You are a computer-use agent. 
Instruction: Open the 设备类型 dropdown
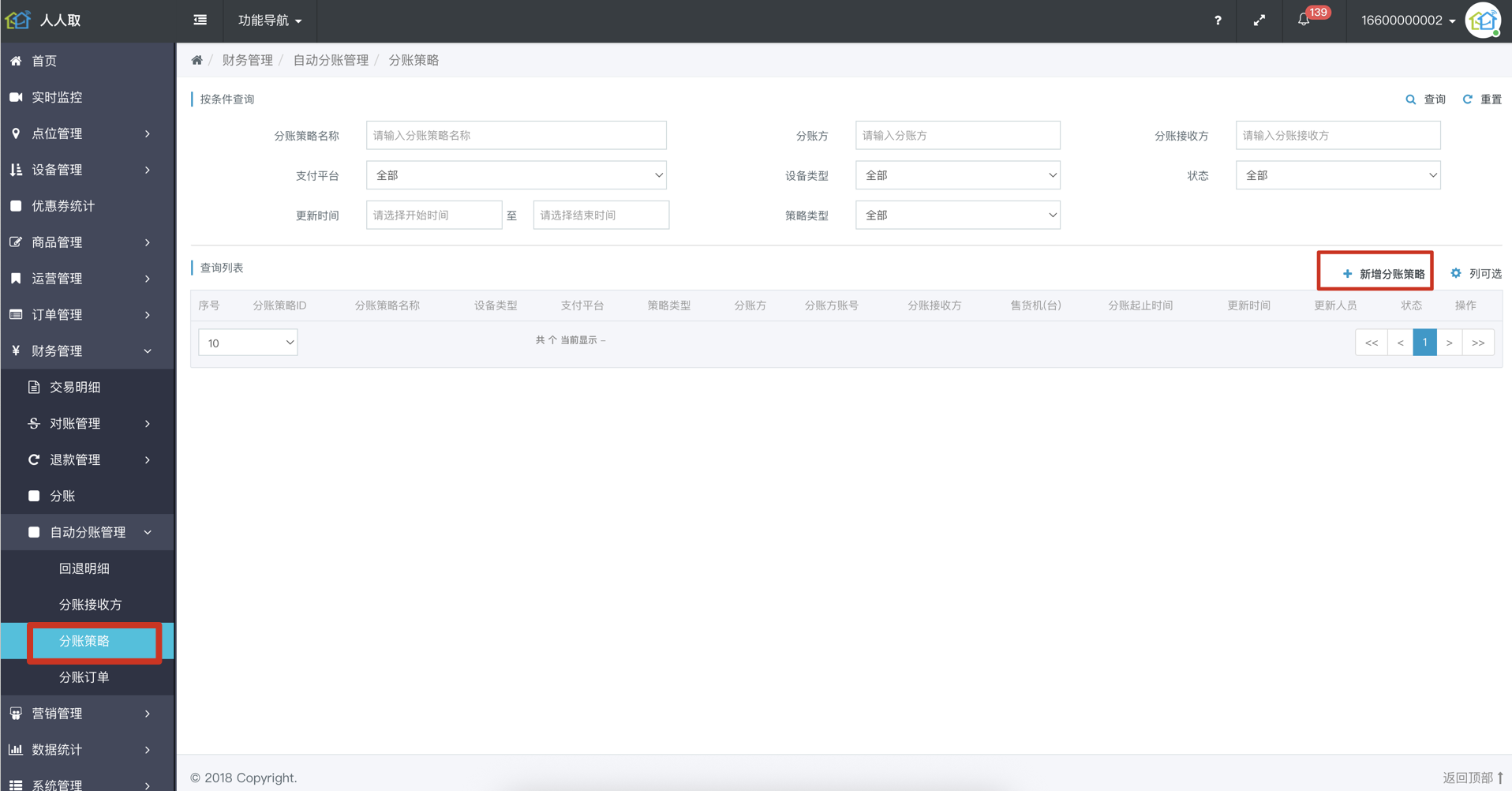pos(957,175)
